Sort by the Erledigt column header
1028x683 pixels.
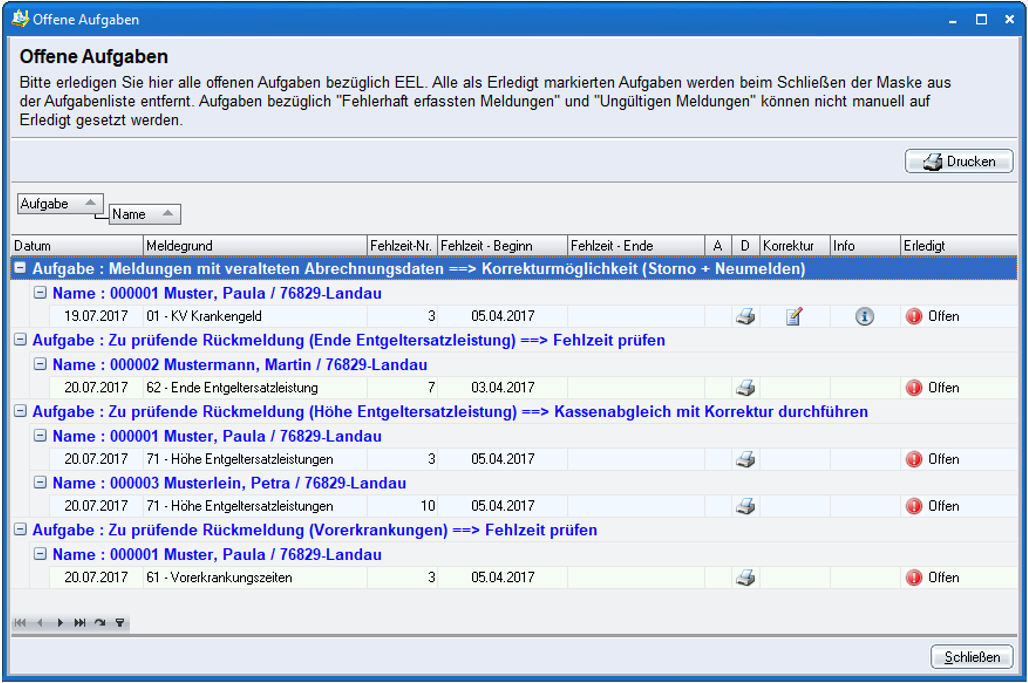point(959,246)
